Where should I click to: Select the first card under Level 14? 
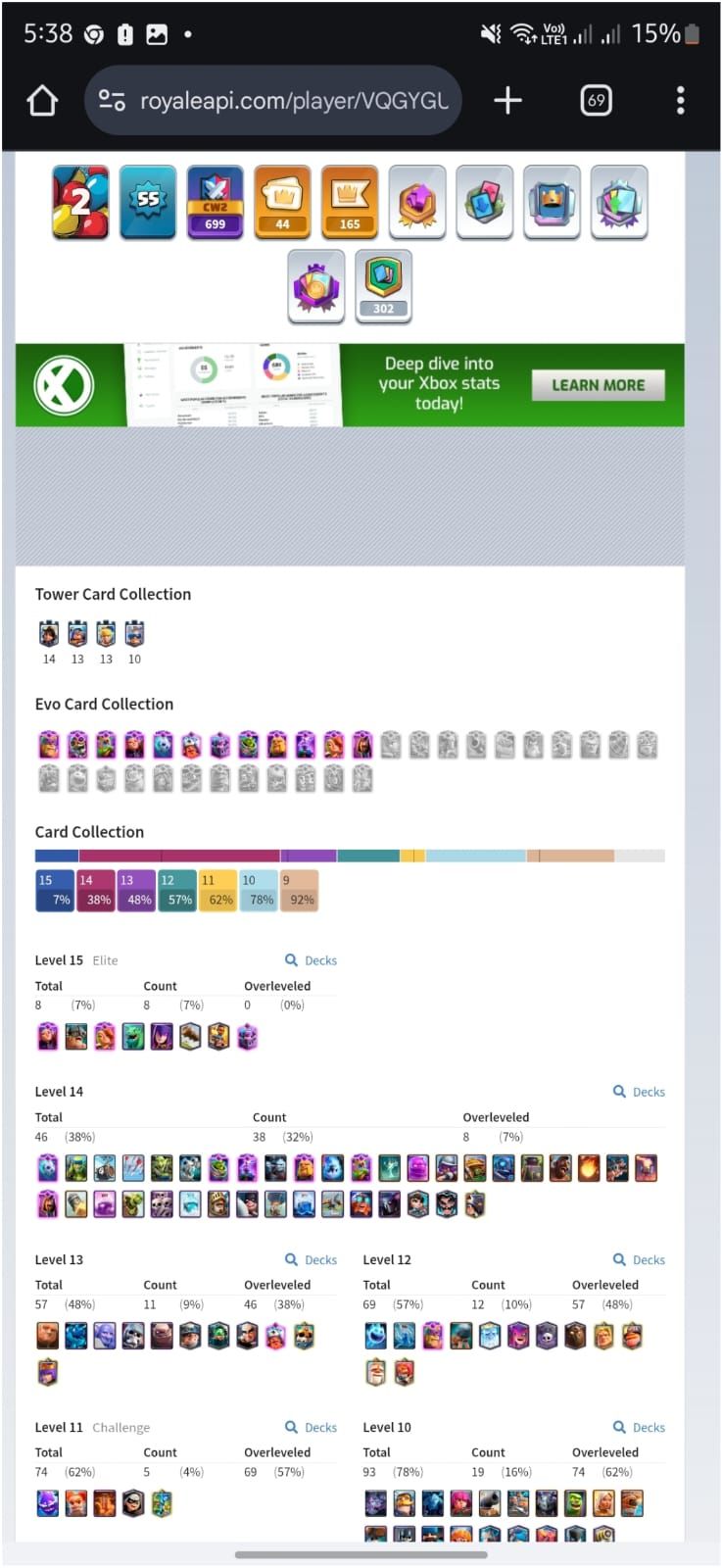coord(48,1167)
